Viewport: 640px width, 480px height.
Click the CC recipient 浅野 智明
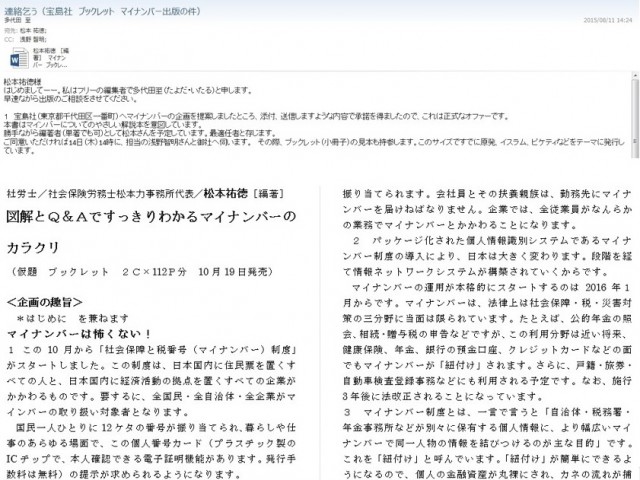pyautogui.click(x=33, y=40)
